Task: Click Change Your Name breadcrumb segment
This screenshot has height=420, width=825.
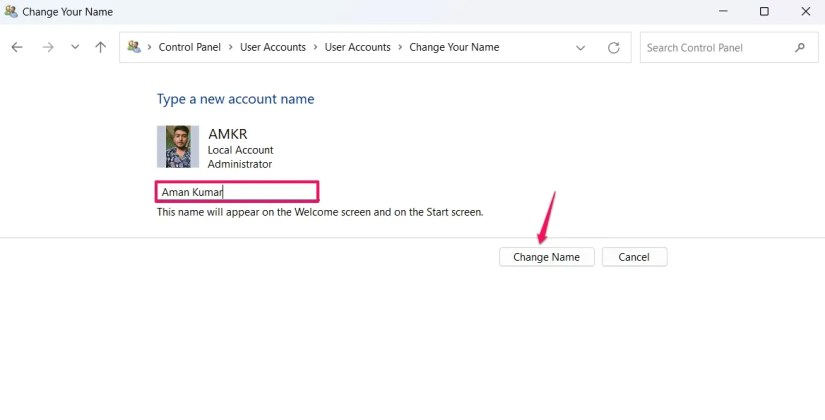Action: click(454, 47)
